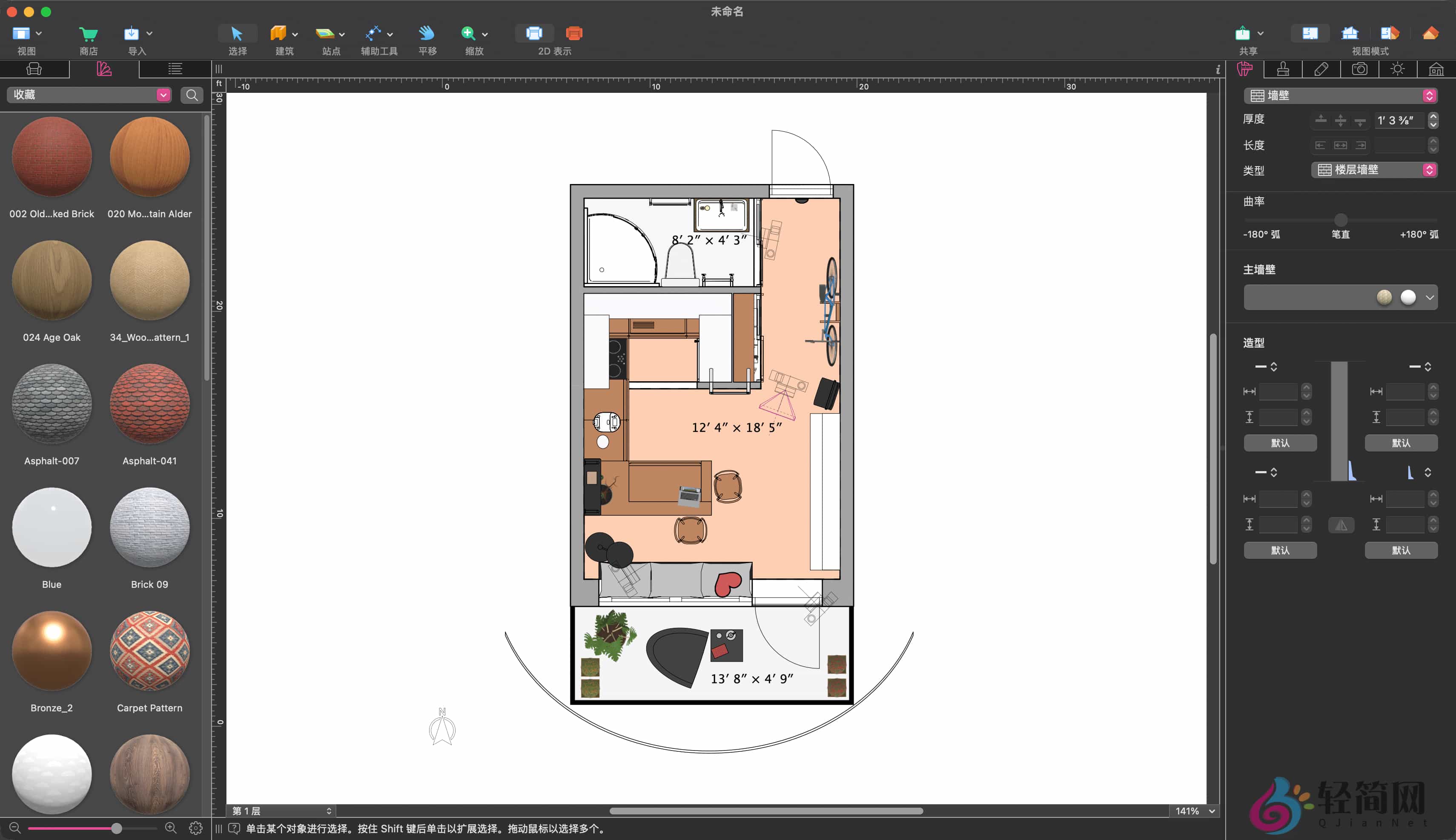
Task: Click the upper left 默认 button
Action: click(1280, 443)
